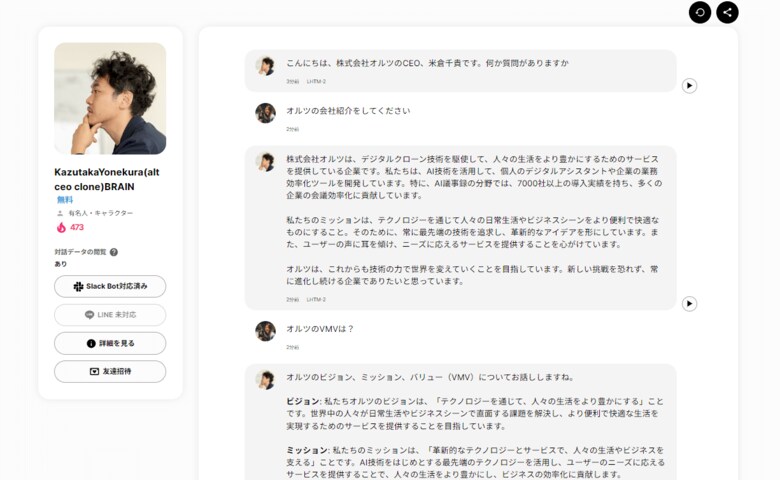Click the help icon beside 対話データの閲覧
Image resolution: width=780 pixels, height=480 pixels.
[114, 252]
